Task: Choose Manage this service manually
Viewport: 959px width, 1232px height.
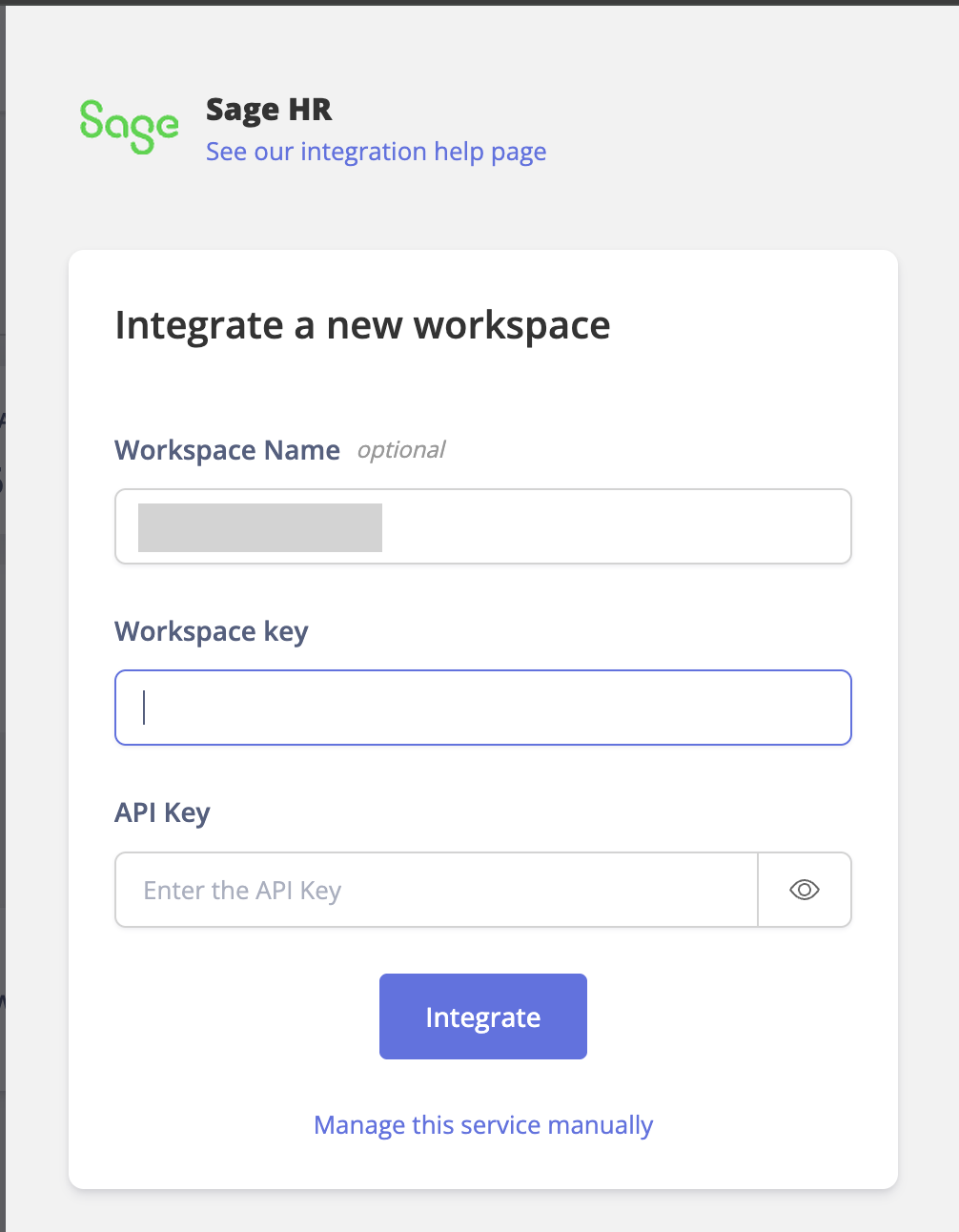Action: click(x=483, y=1125)
